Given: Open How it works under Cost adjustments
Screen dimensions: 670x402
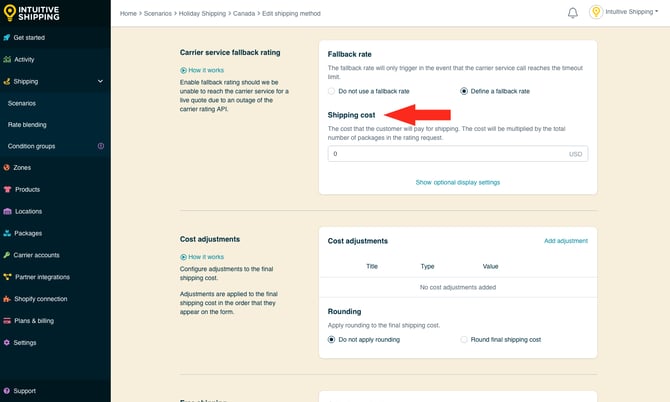Looking at the screenshot, I should pyautogui.click(x=205, y=257).
